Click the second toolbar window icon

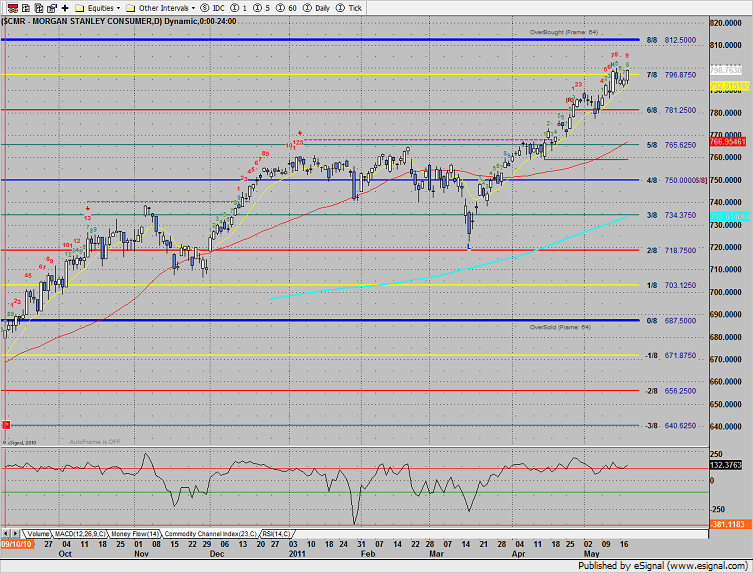26,8
